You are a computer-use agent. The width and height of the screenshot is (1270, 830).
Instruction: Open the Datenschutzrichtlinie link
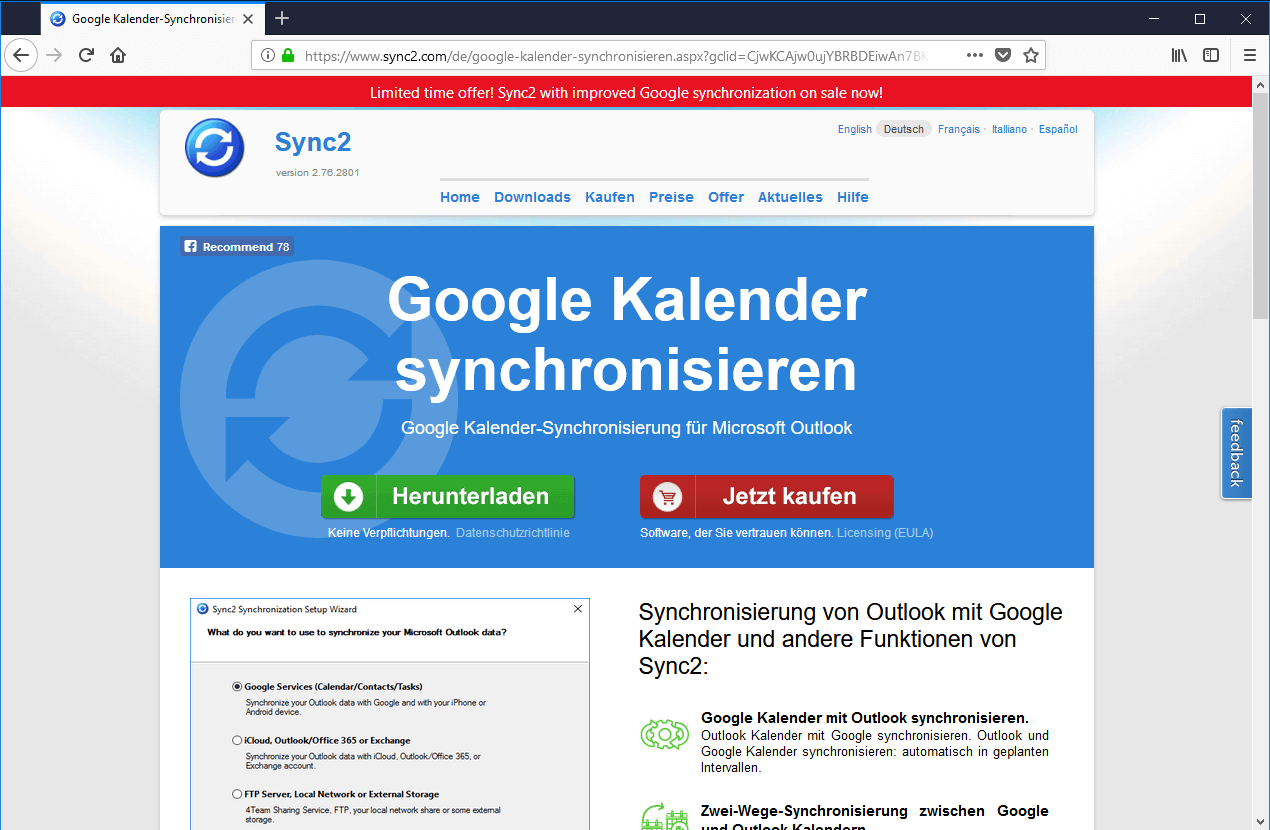click(510, 532)
